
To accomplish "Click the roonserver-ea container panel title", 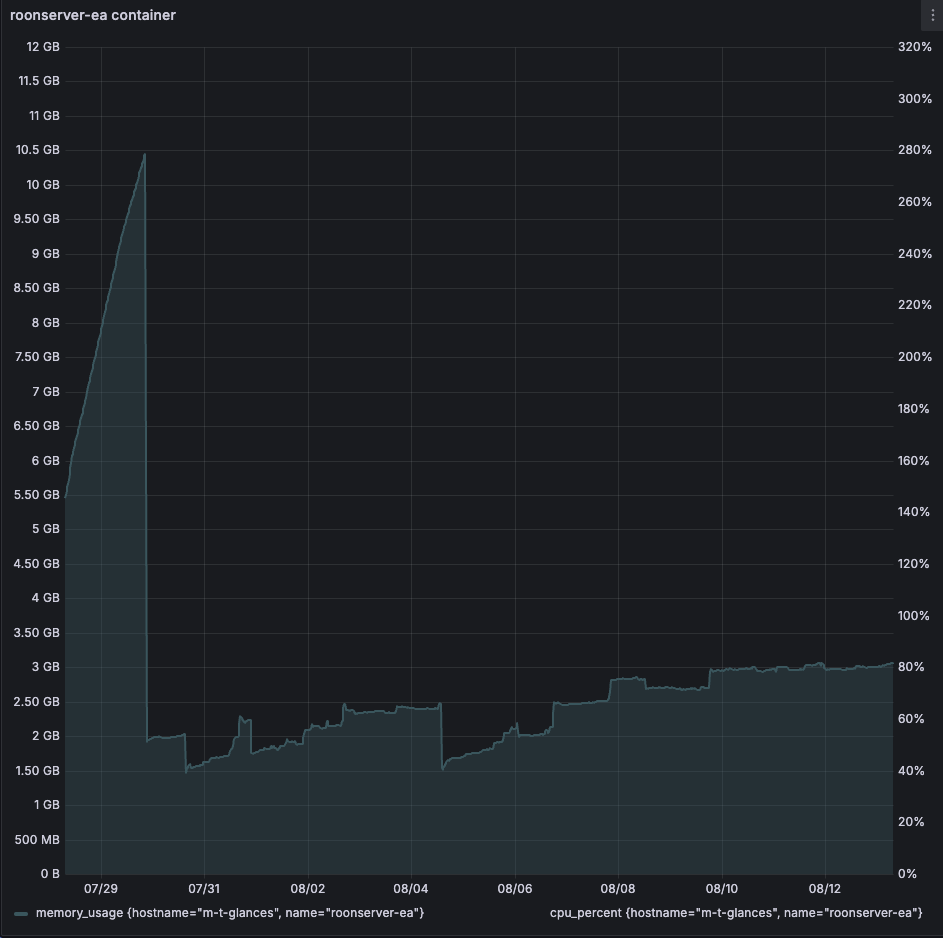I will [x=93, y=15].
